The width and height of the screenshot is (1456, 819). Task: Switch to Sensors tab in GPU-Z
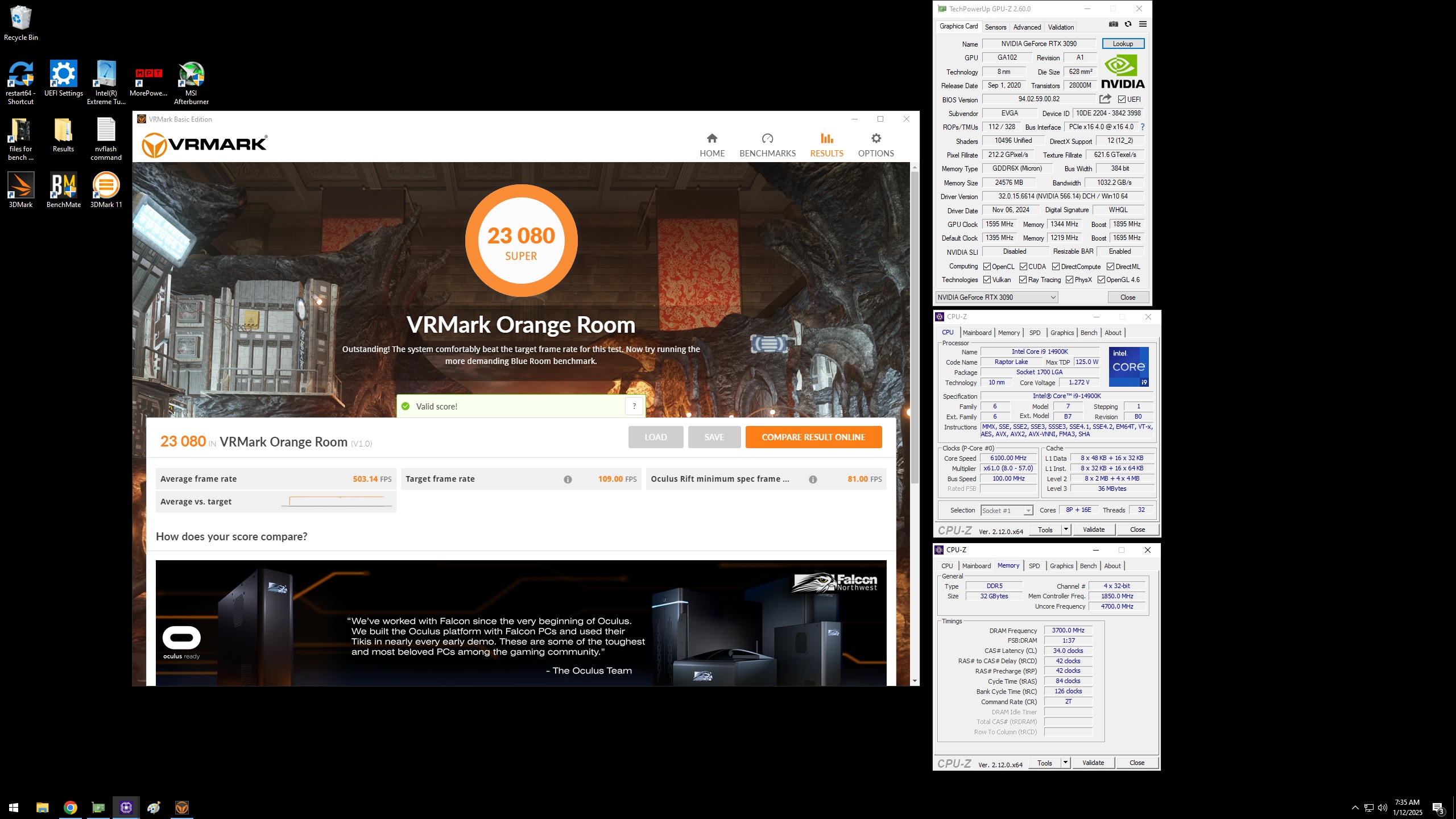(995, 27)
